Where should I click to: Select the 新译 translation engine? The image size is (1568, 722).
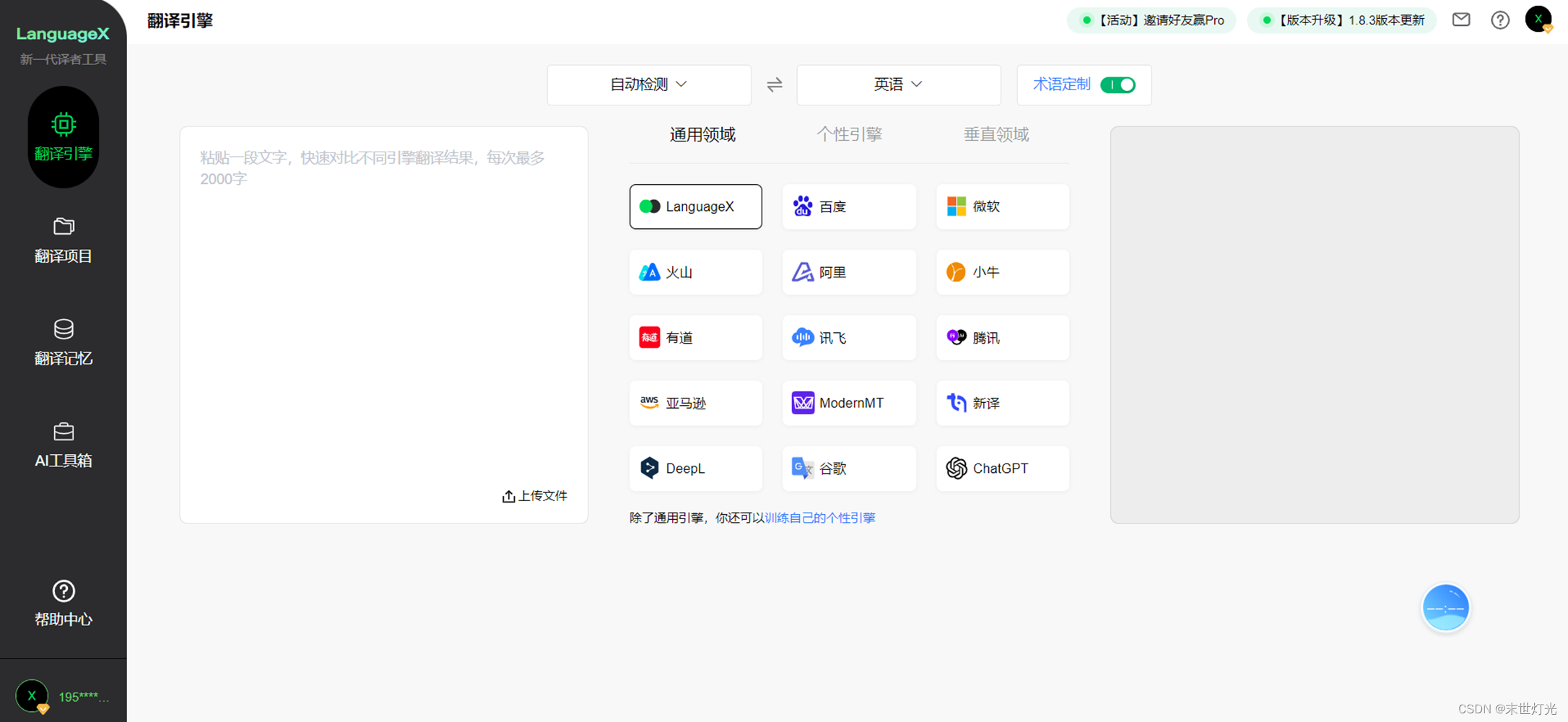coord(1003,403)
